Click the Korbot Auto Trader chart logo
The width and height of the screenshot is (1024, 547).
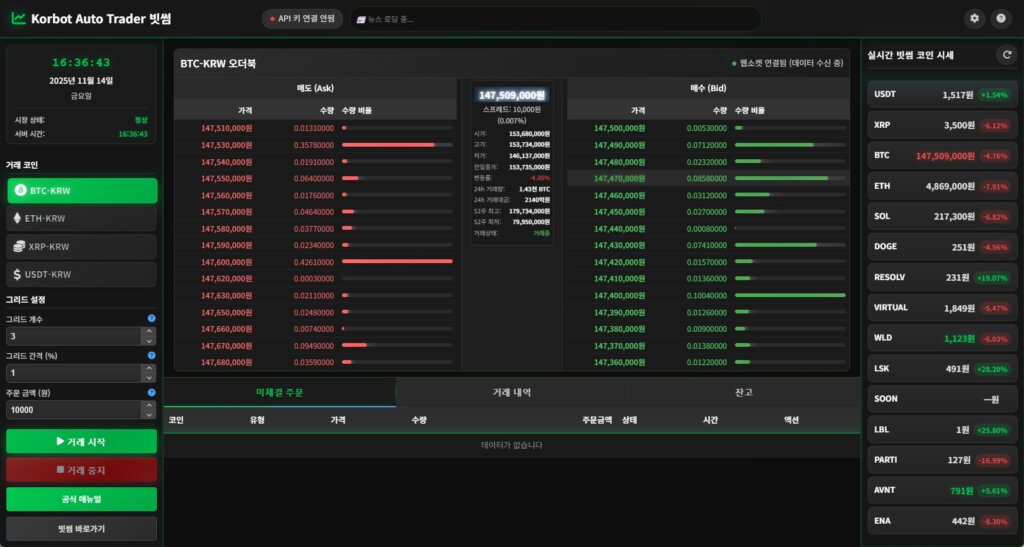[x=19, y=19]
